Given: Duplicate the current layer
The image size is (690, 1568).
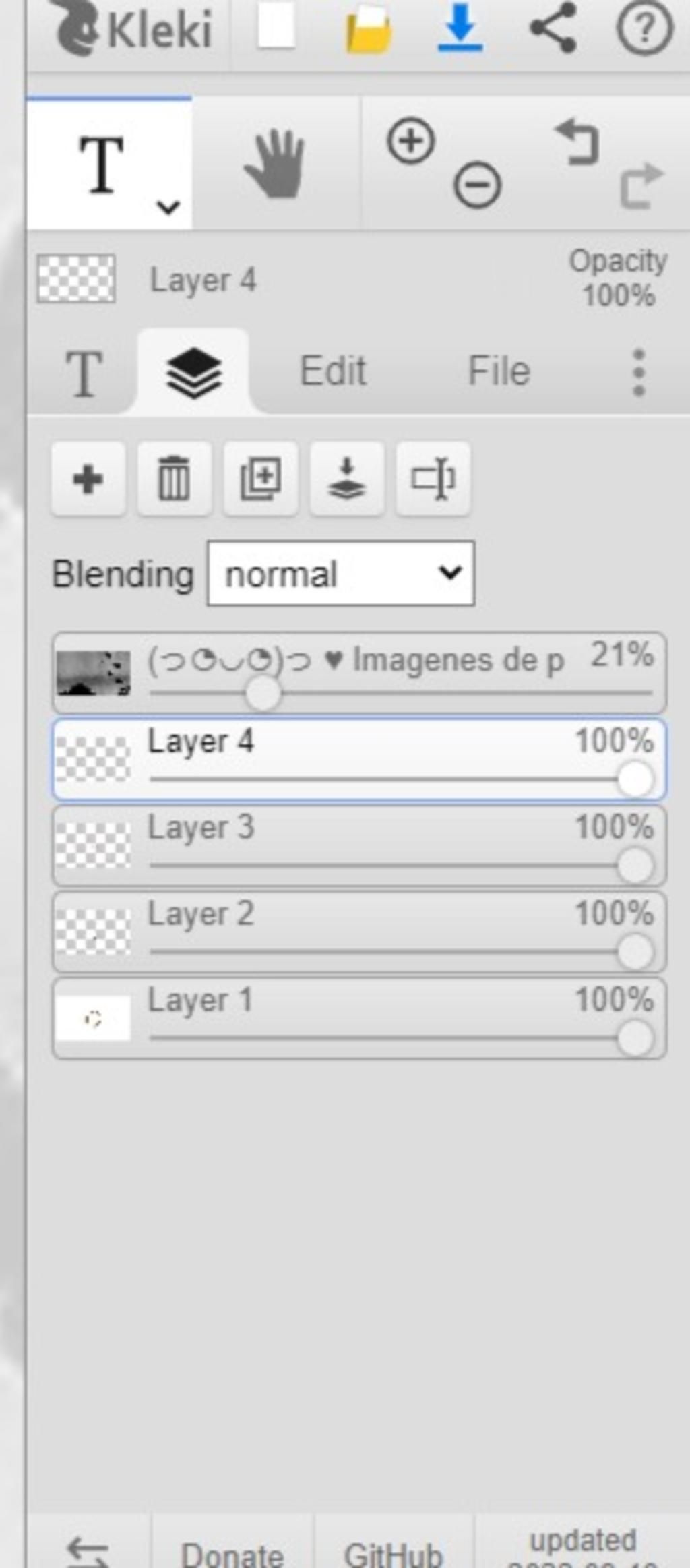Looking at the screenshot, I should (260, 479).
